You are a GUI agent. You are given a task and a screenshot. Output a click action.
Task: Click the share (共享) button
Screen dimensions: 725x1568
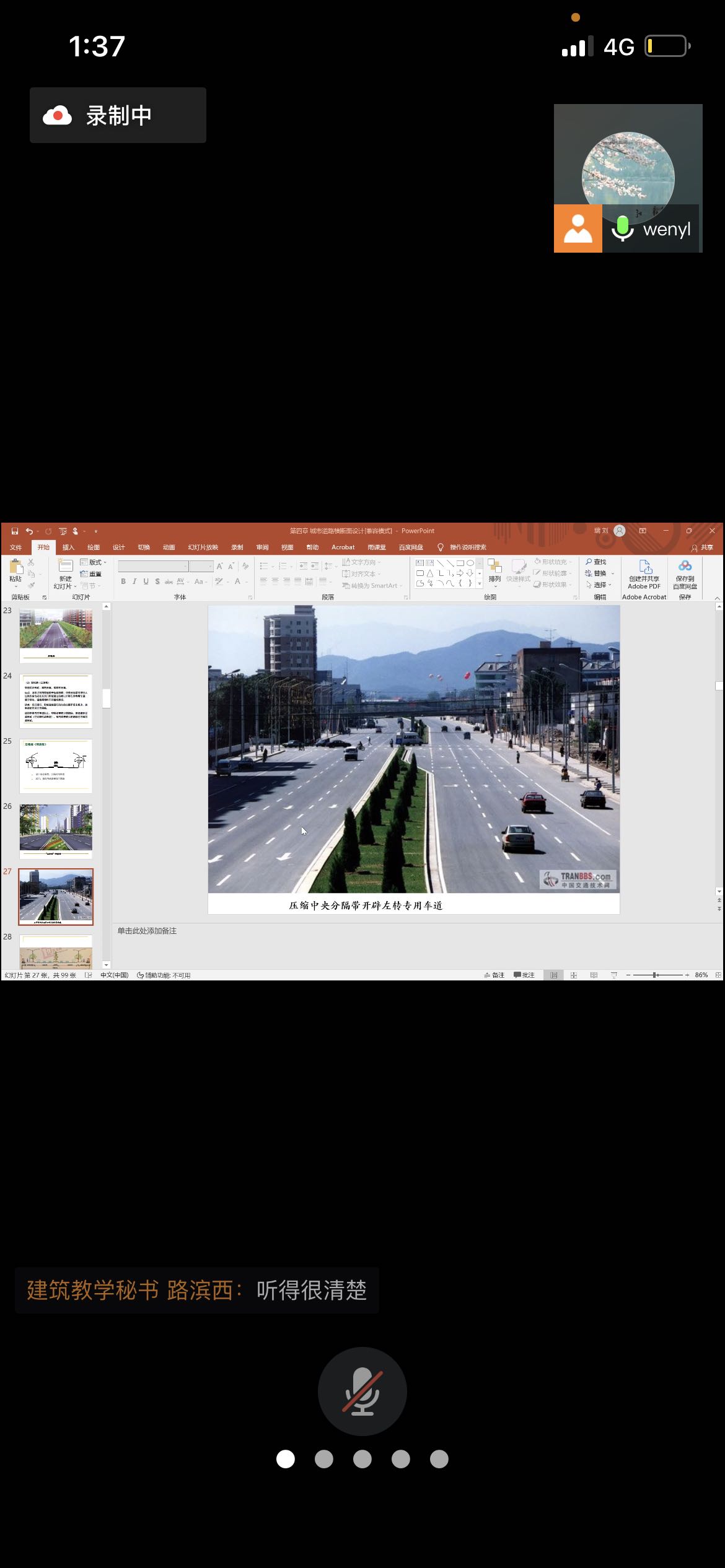(703, 547)
